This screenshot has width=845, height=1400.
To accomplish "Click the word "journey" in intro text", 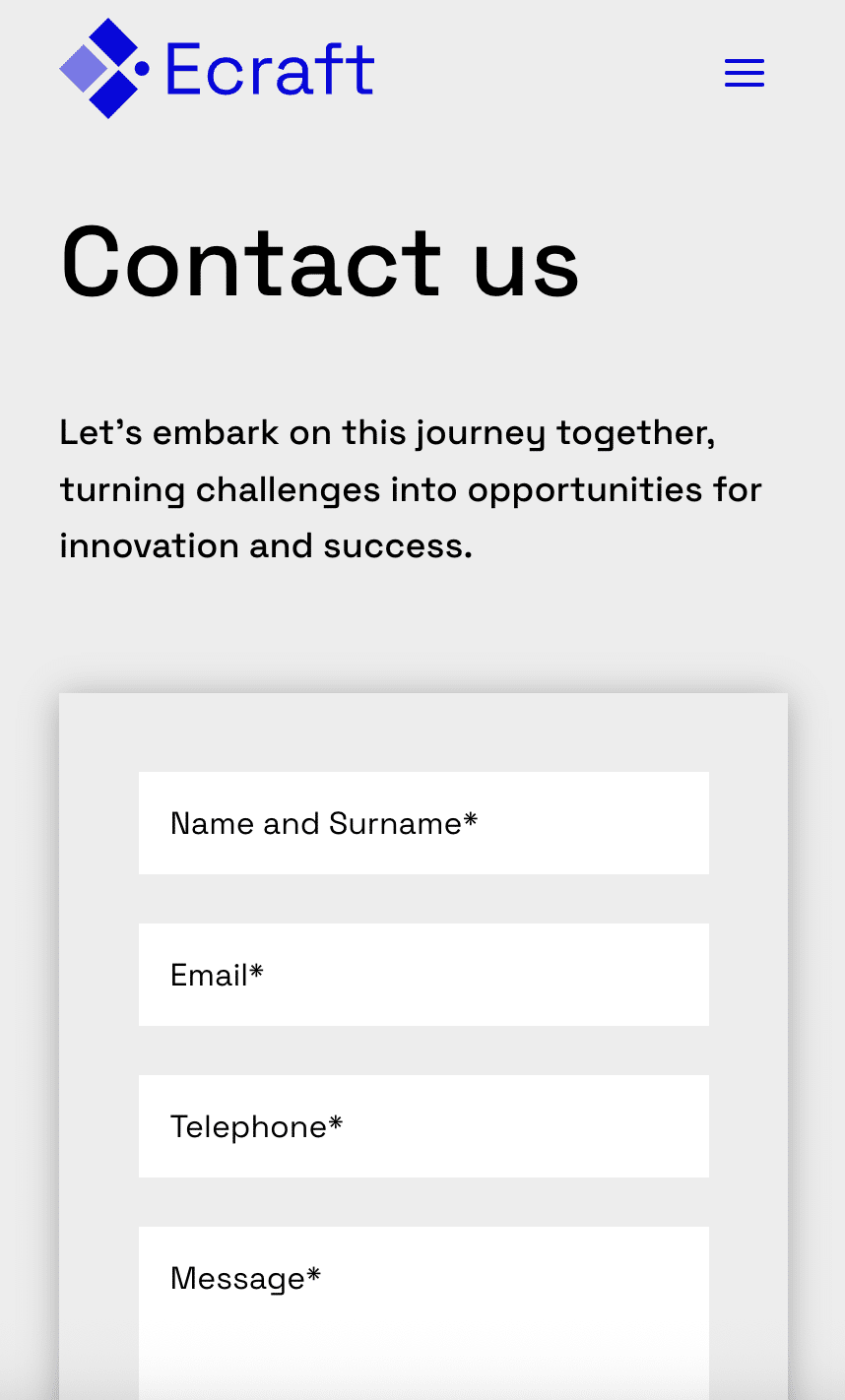I will 481,434.
